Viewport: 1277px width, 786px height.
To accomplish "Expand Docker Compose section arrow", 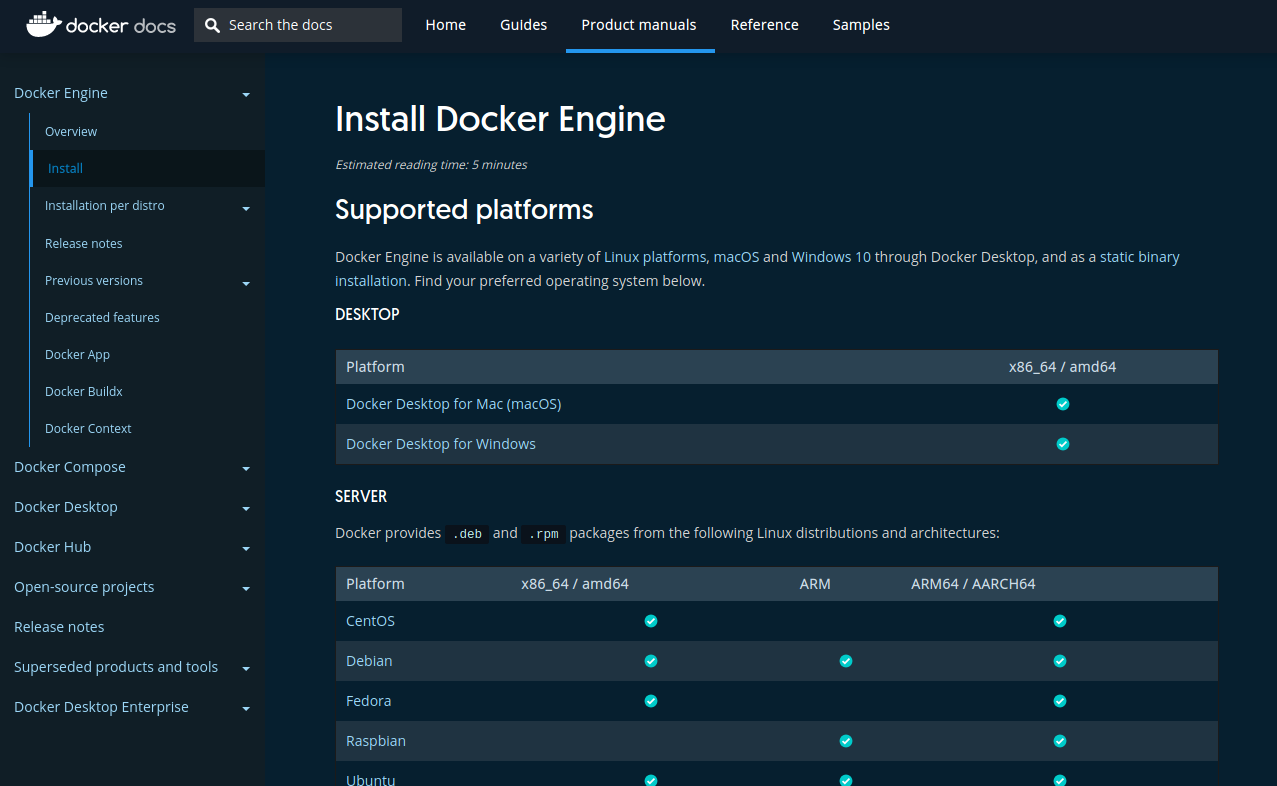I will 246,468.
